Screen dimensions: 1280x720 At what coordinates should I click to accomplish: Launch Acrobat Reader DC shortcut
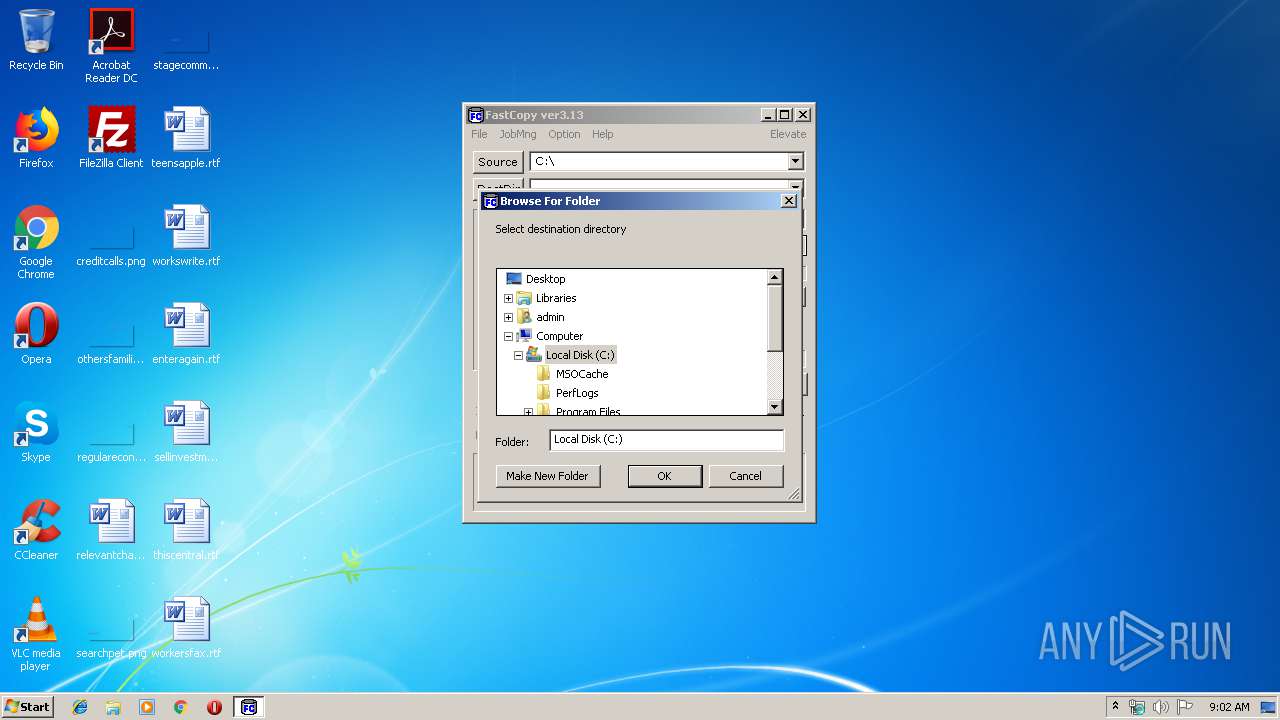click(x=111, y=46)
